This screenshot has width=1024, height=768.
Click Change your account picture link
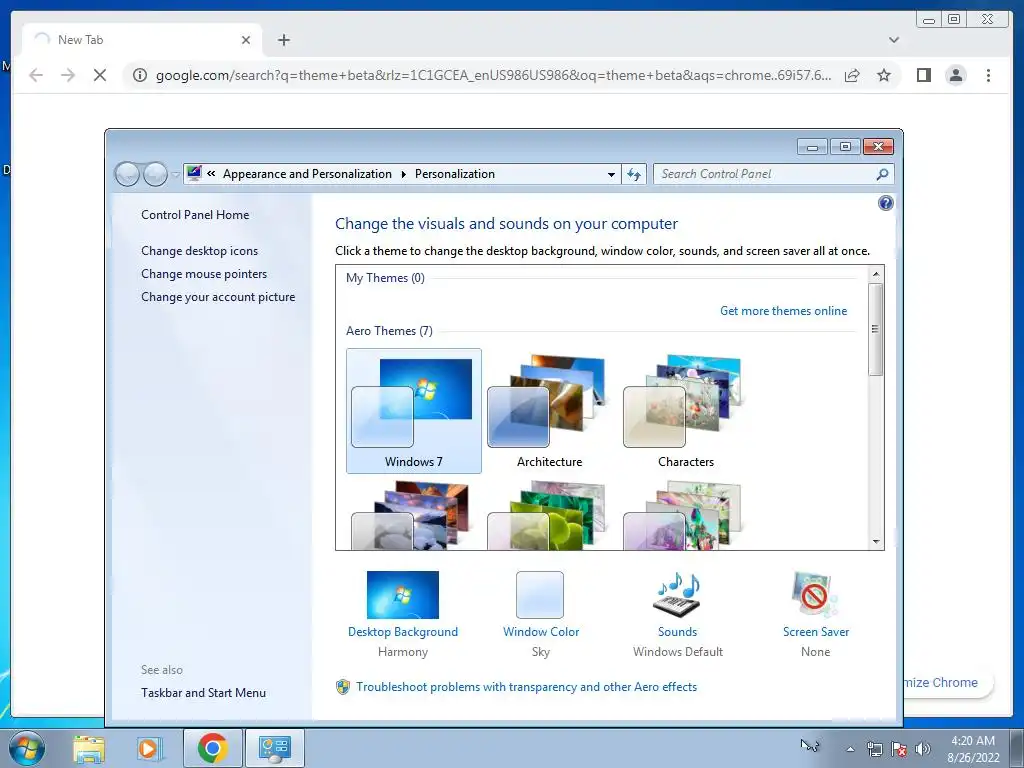tap(218, 296)
